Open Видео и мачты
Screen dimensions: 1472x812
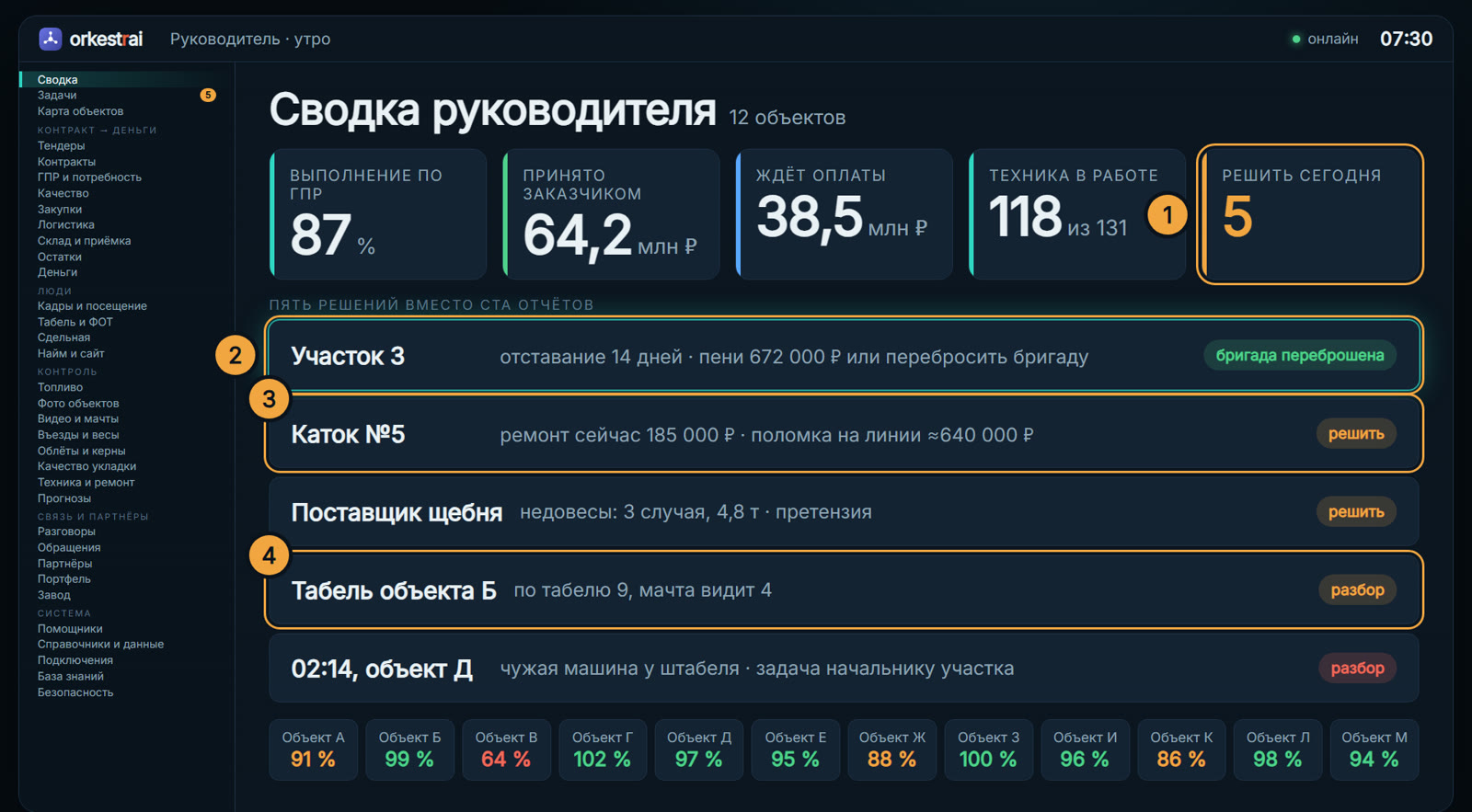[77, 418]
